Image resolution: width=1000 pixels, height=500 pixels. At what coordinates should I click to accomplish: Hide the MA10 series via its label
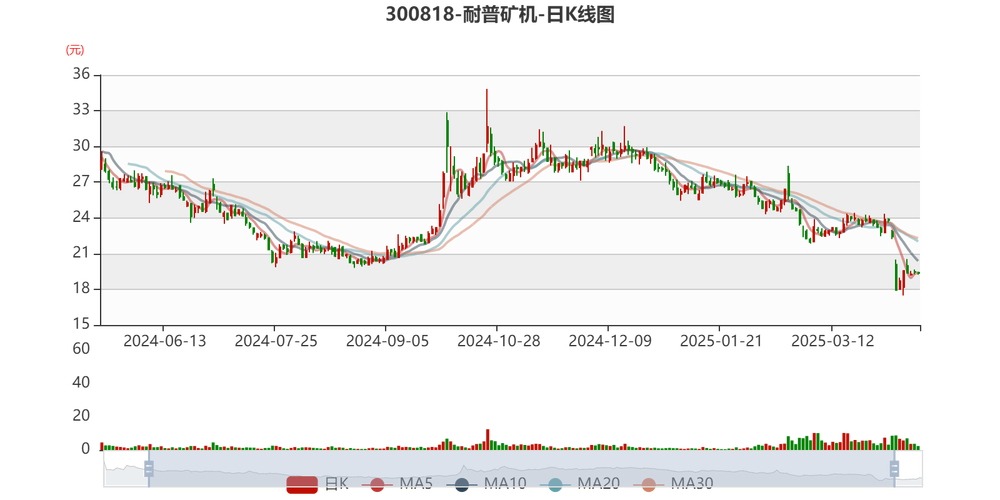pyautogui.click(x=504, y=485)
